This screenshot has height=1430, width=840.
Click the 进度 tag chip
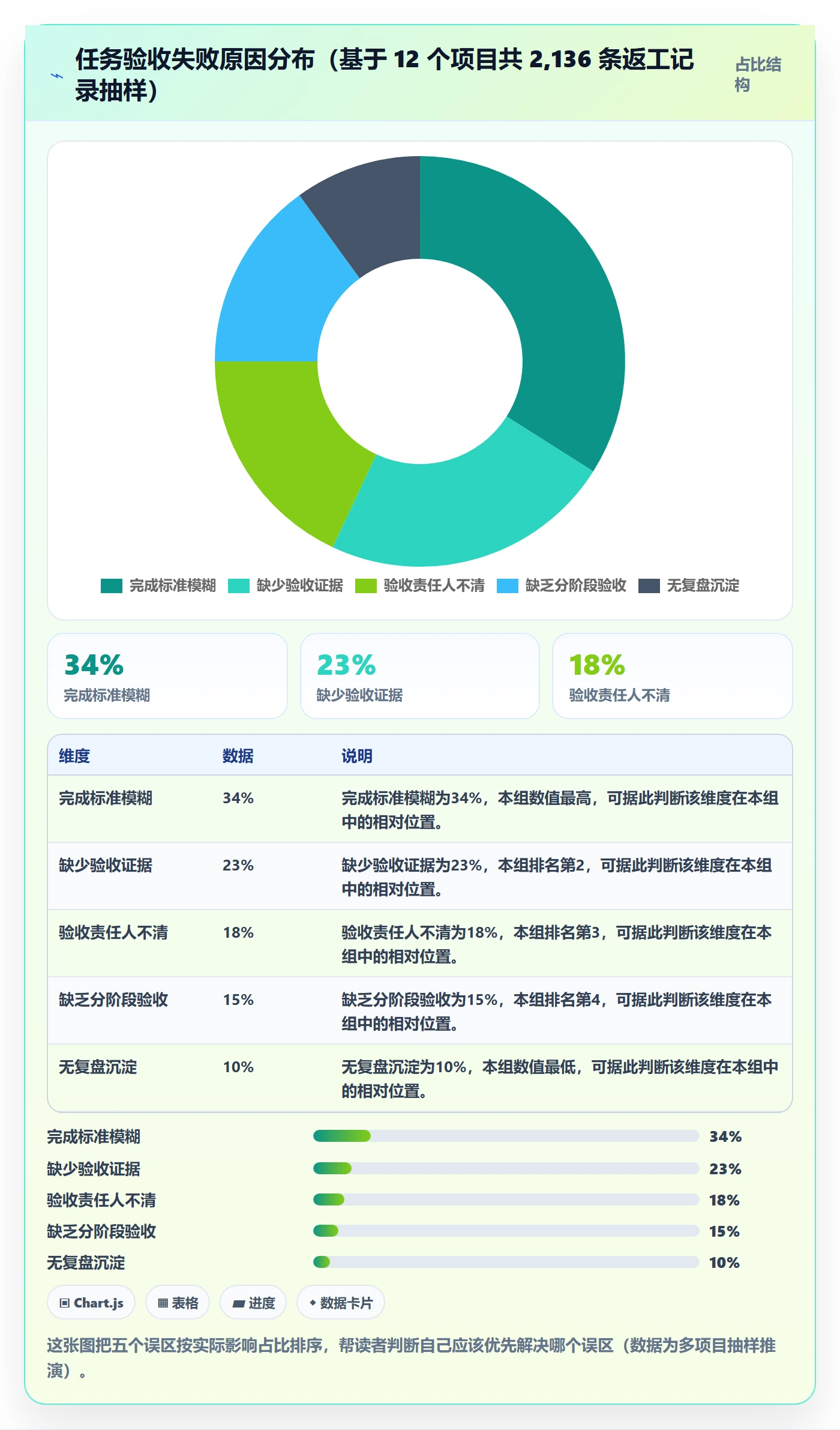(253, 1303)
